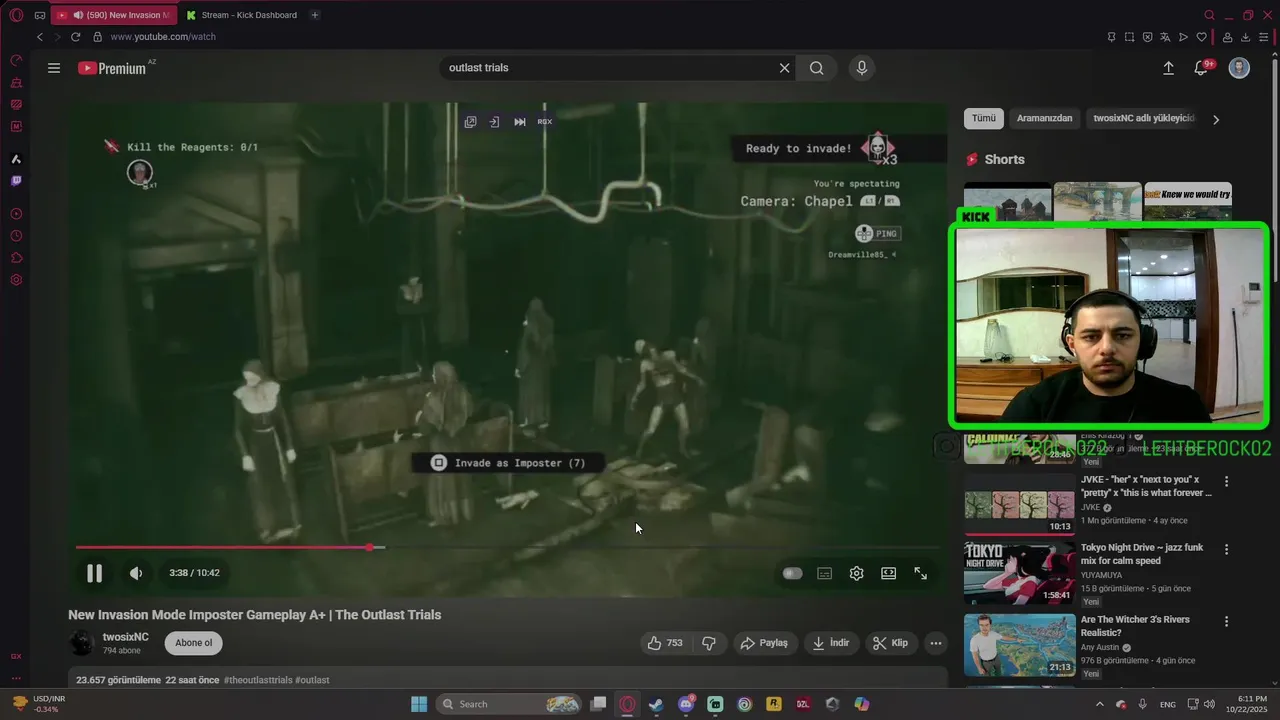Open the GX Control speedometer sidebar icon
Screen dimensions: 1280x720
16,60
